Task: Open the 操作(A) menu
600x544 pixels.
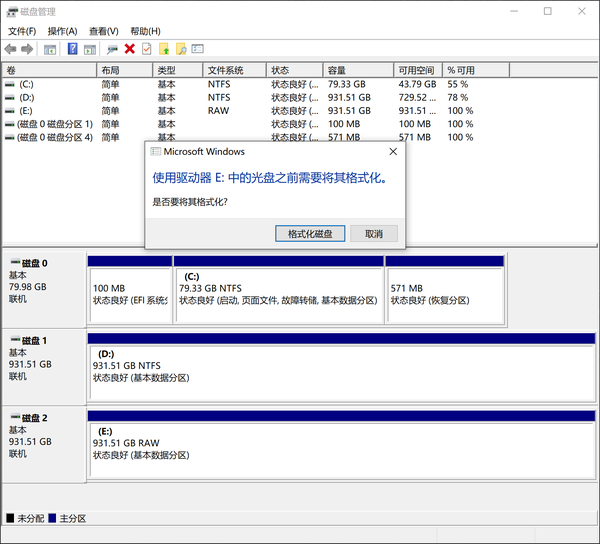Action: (x=62, y=31)
